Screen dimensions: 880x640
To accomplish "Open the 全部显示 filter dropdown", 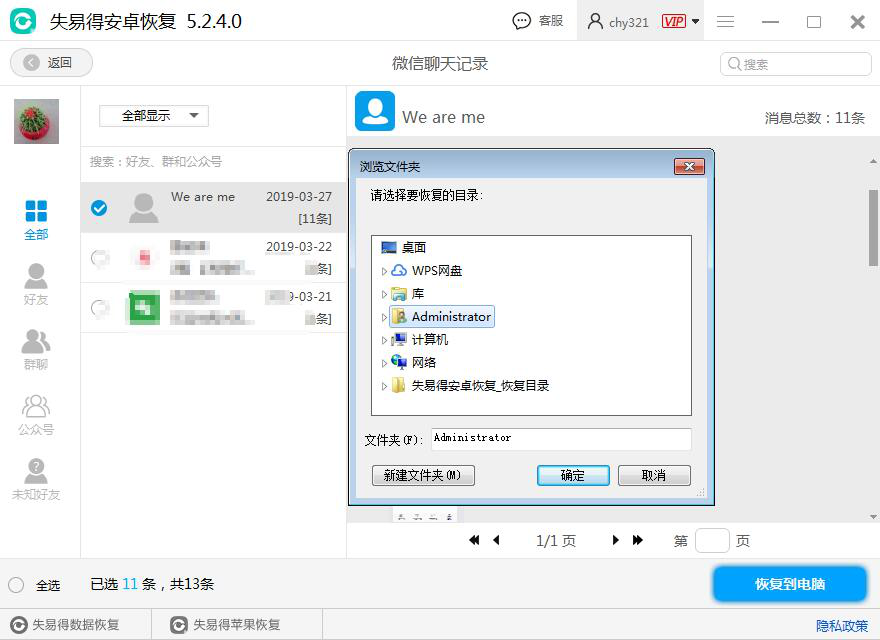I will pos(152,115).
